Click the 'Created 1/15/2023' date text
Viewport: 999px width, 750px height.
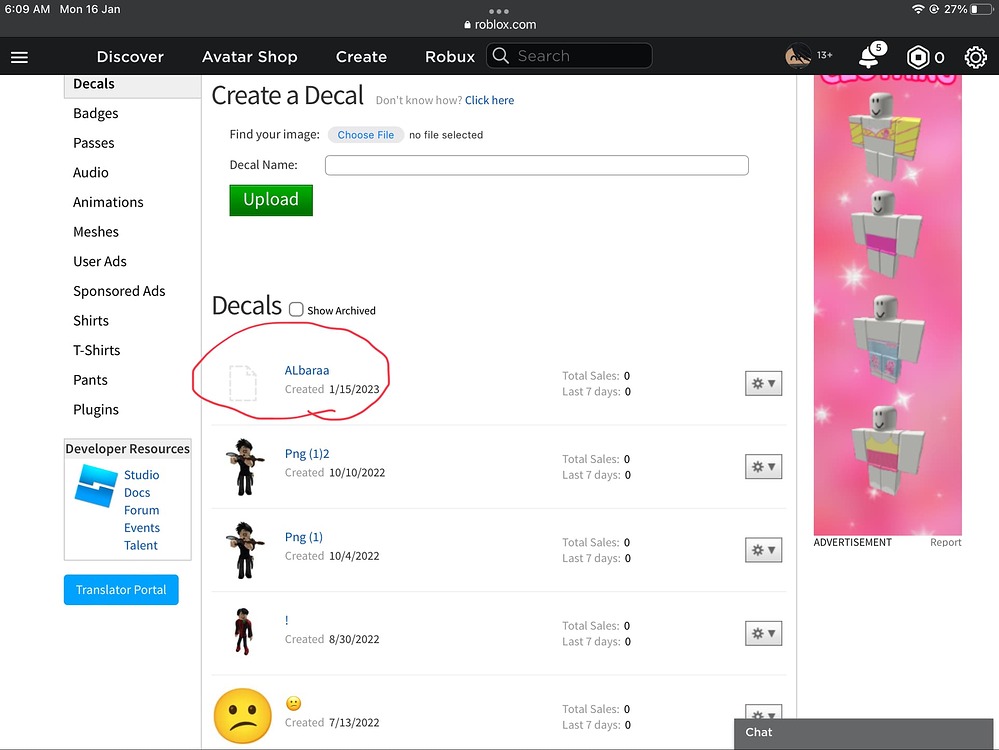click(332, 389)
